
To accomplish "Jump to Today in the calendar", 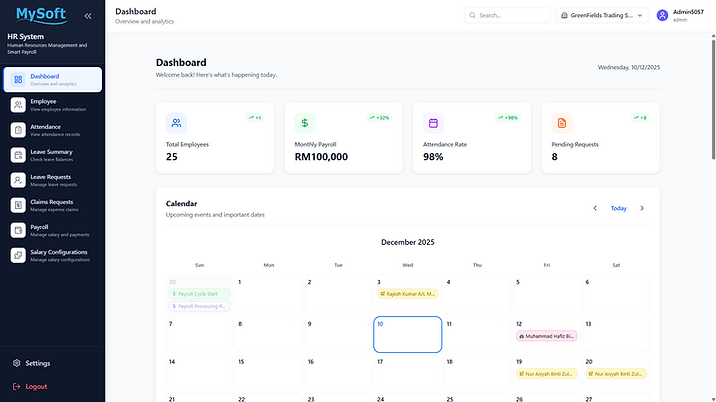I will click(x=619, y=208).
